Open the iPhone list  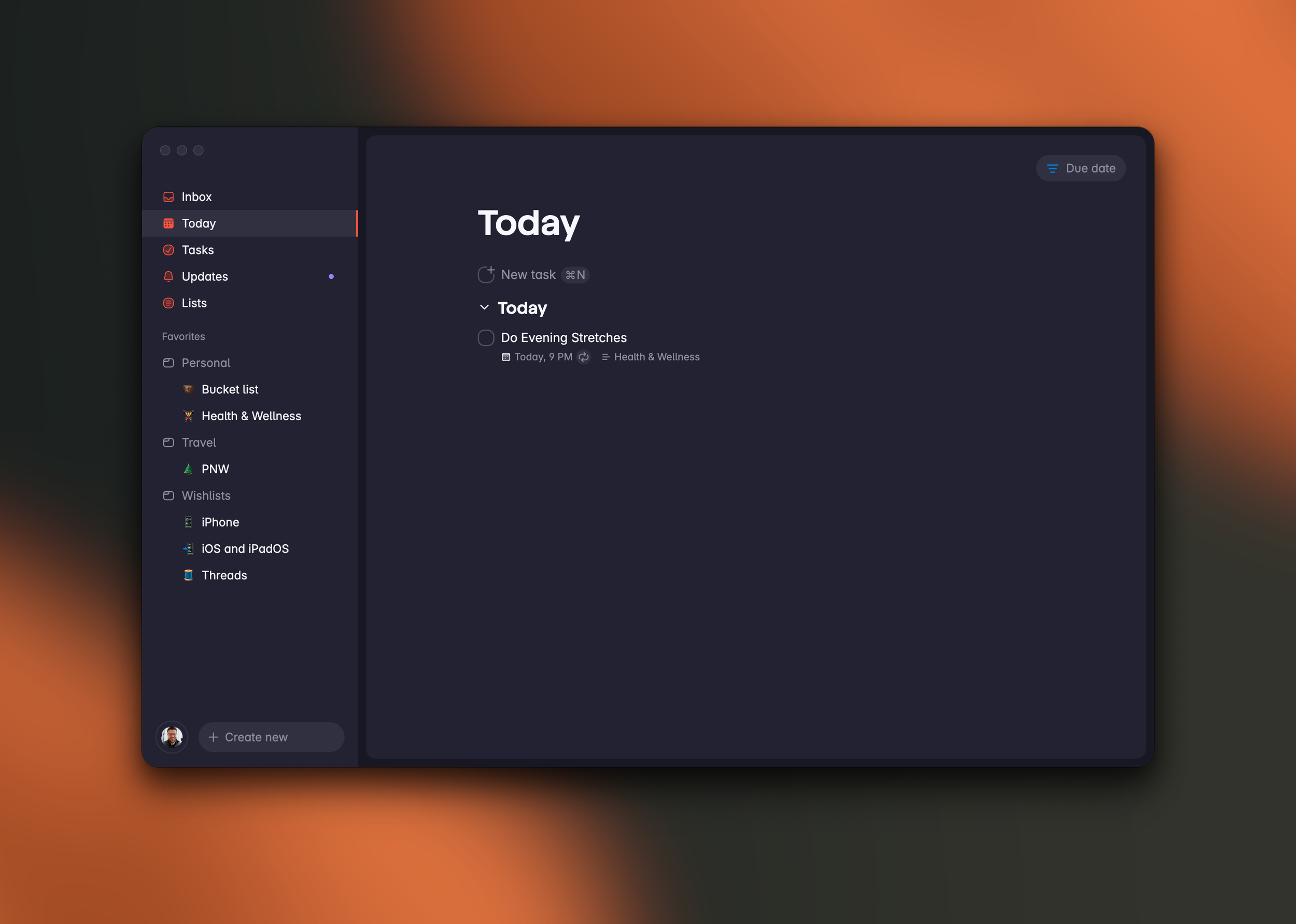250,522
